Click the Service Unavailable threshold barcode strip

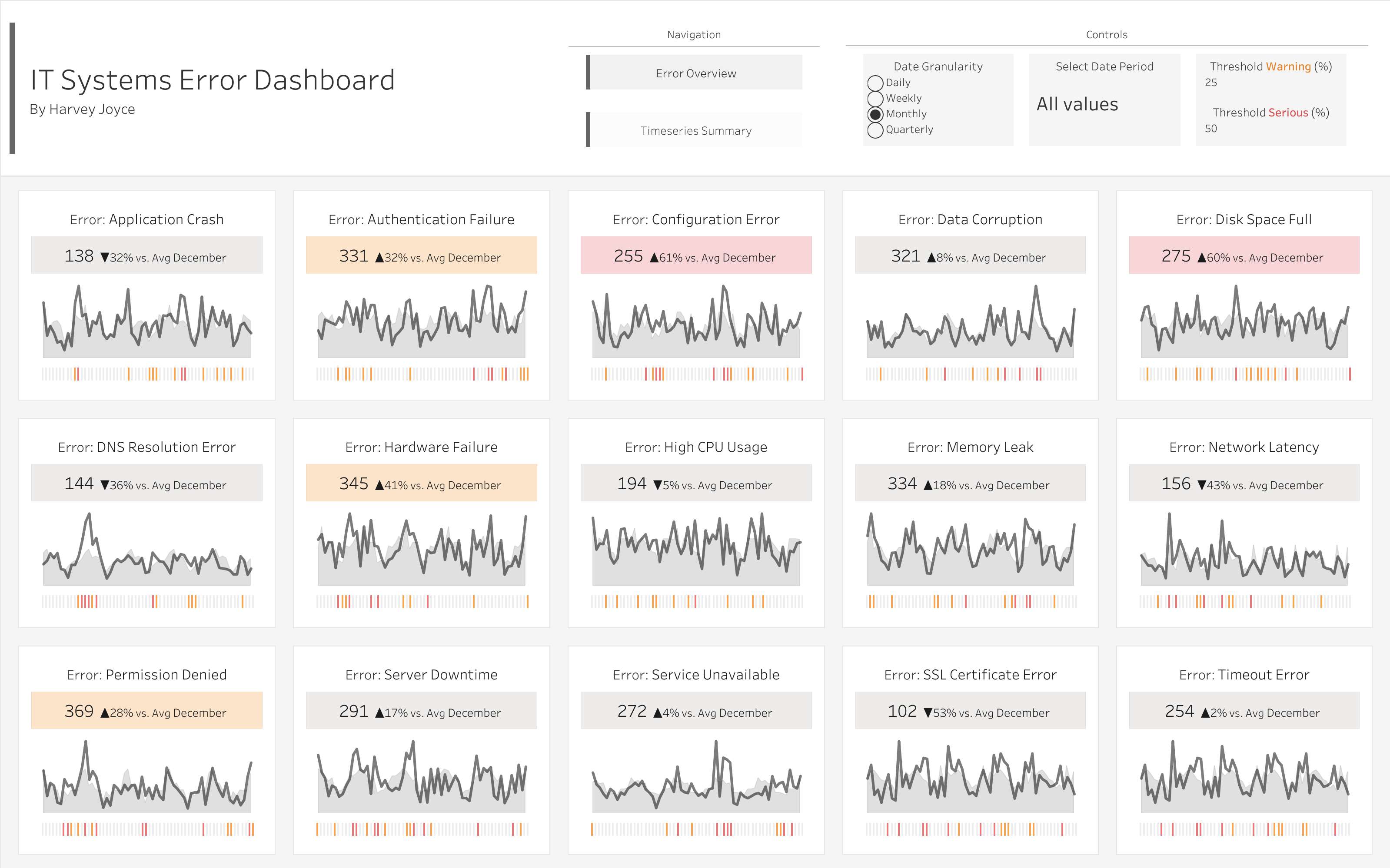tap(695, 829)
